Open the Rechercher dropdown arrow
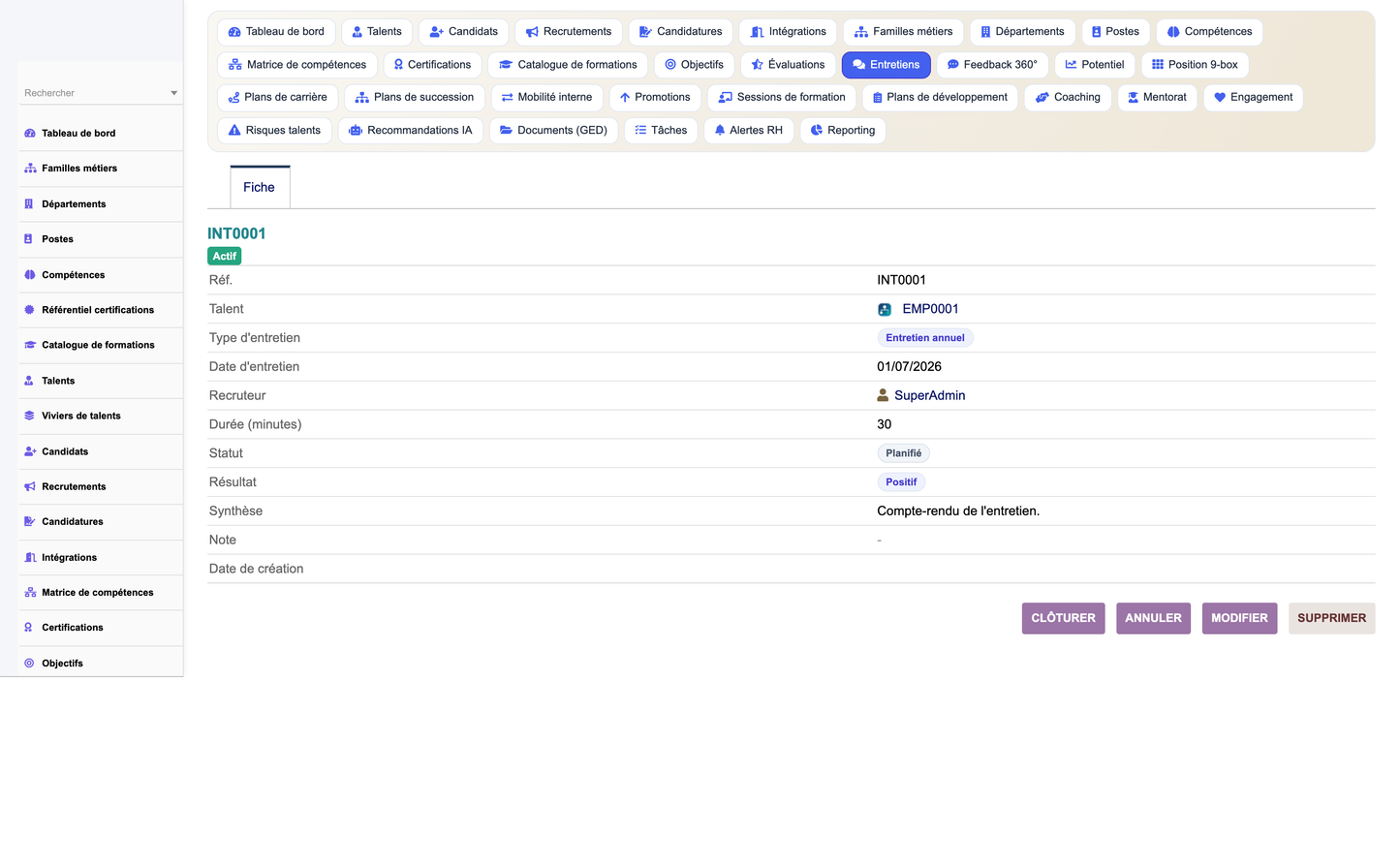This screenshot has width=1400, height=866. pos(174,93)
